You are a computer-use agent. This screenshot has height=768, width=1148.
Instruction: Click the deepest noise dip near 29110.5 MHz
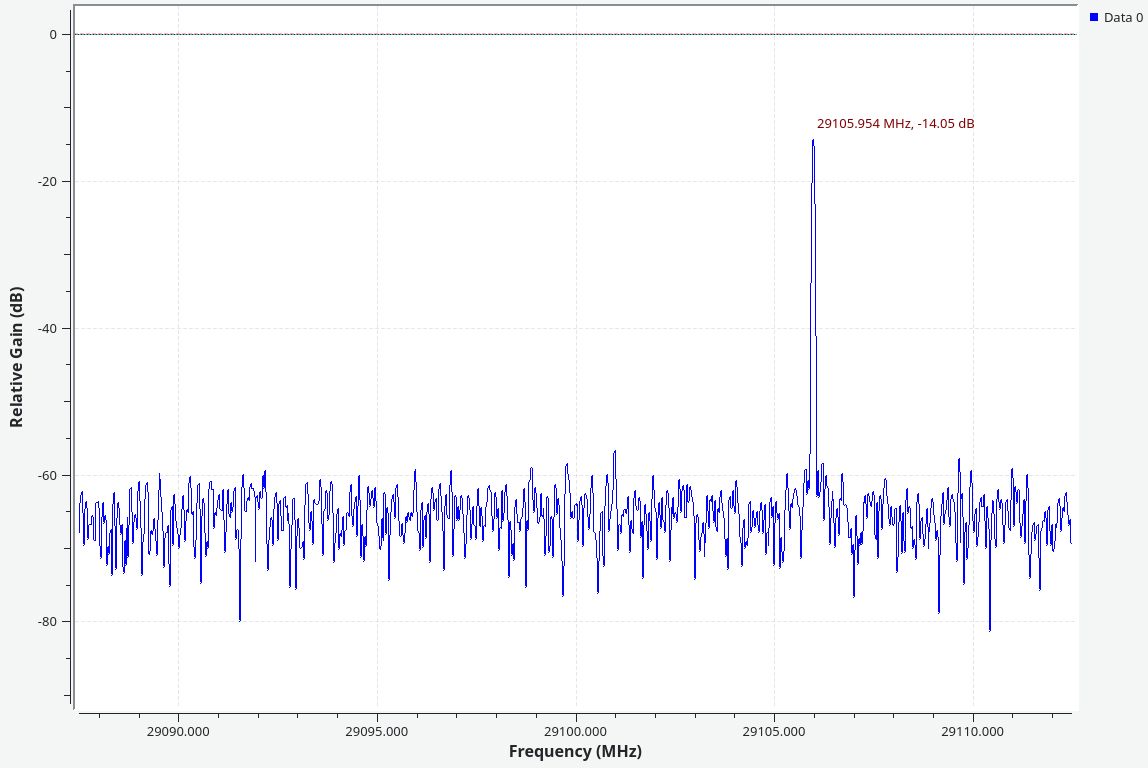990,629
